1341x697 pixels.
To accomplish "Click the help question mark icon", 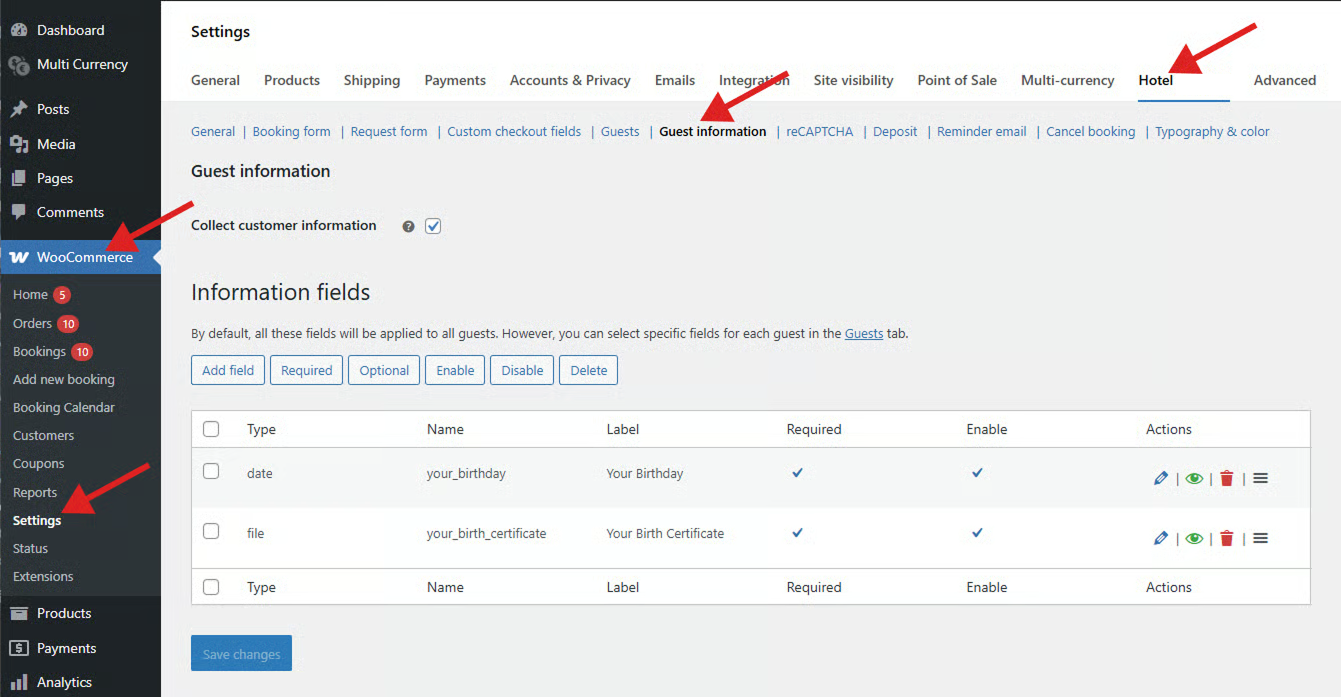I will coord(408,227).
